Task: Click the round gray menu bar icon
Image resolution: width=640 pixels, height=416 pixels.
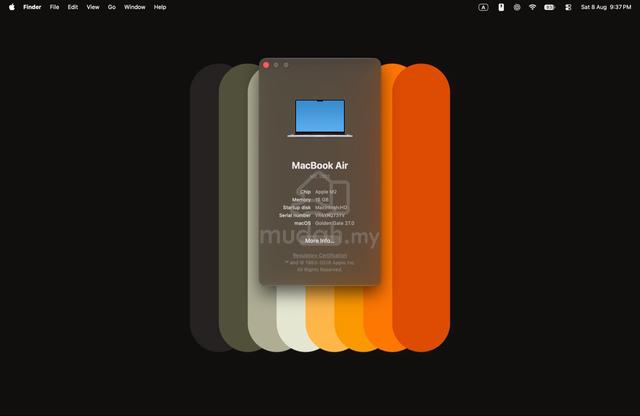Action: pyautogui.click(x=517, y=7)
